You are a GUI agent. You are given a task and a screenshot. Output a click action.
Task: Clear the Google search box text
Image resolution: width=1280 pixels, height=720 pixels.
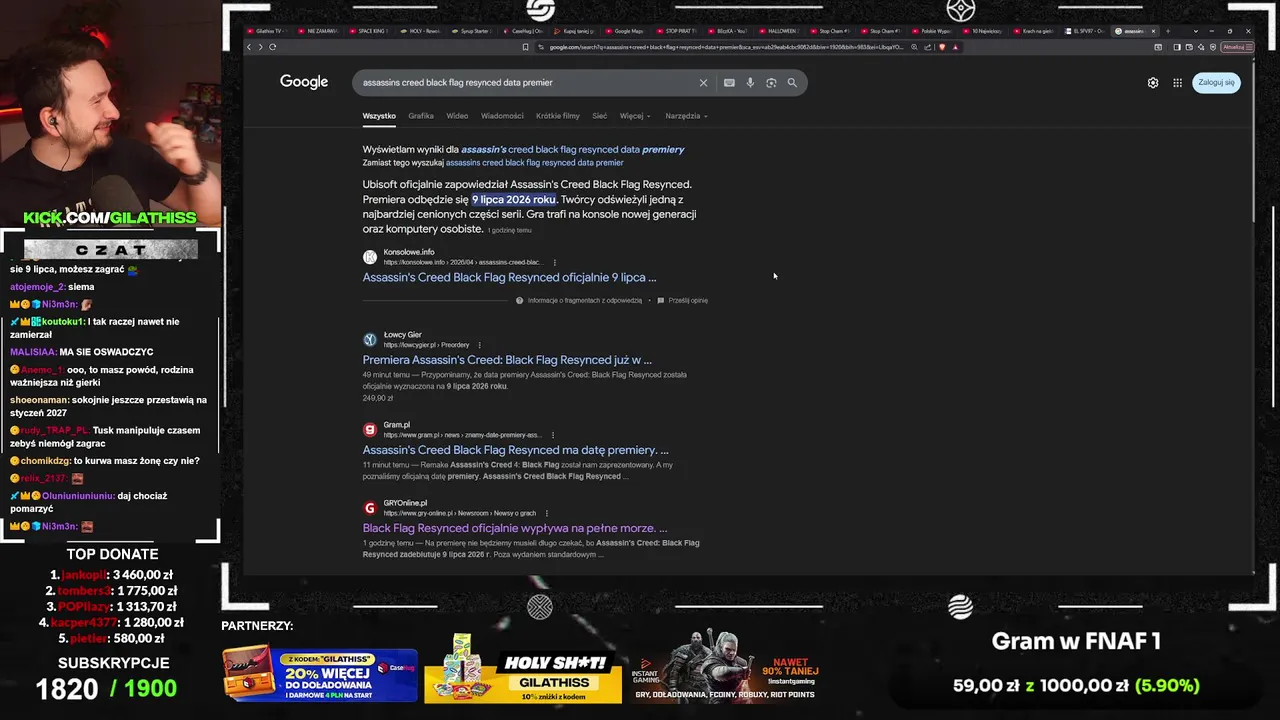pyautogui.click(x=703, y=83)
